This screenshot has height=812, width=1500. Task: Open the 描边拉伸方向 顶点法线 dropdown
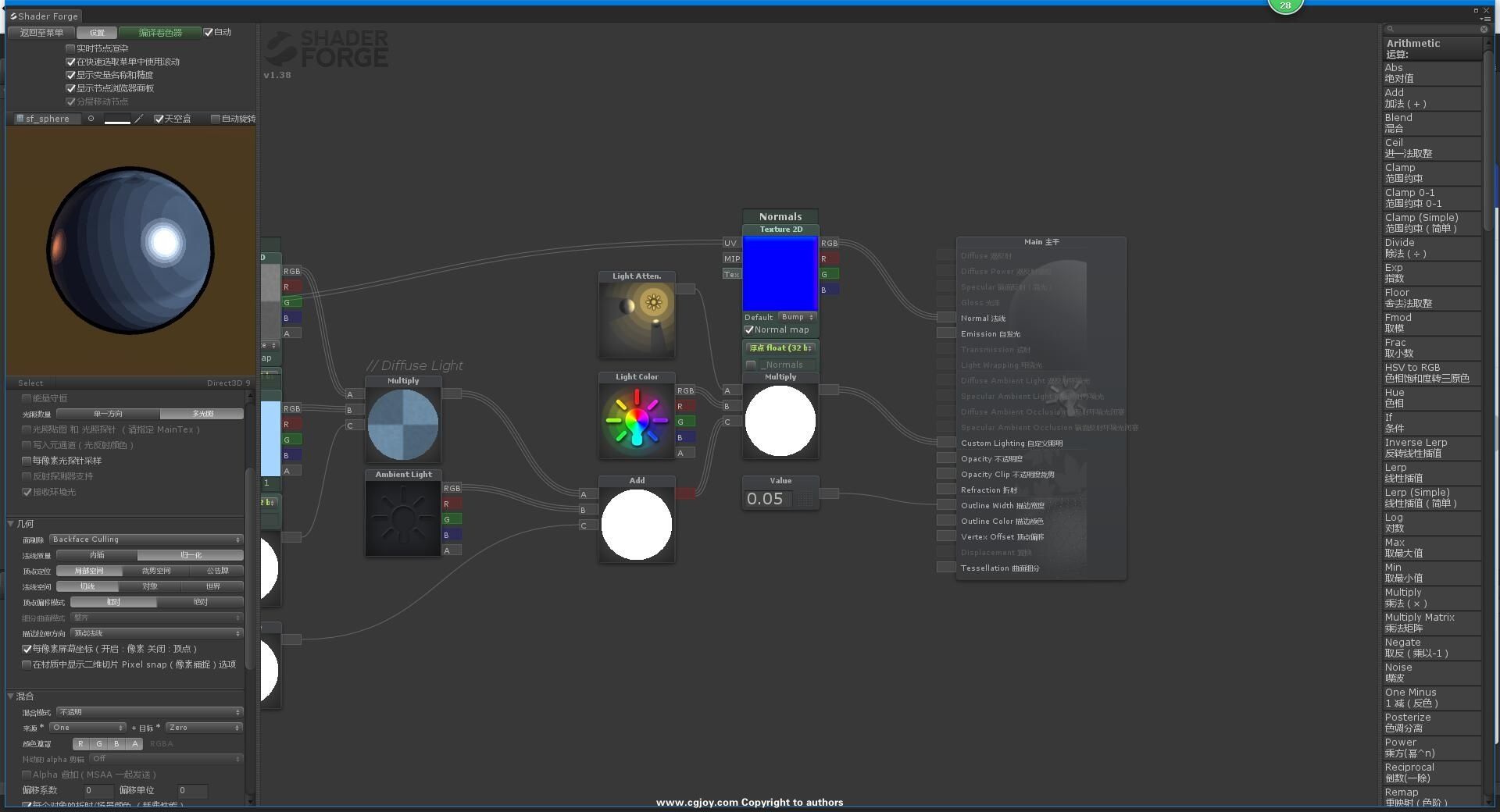click(156, 633)
